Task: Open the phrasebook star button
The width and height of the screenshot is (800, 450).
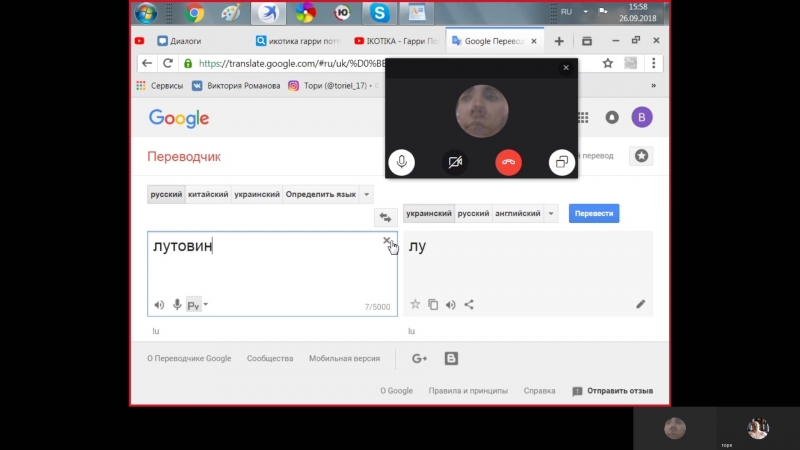Action: tap(641, 156)
